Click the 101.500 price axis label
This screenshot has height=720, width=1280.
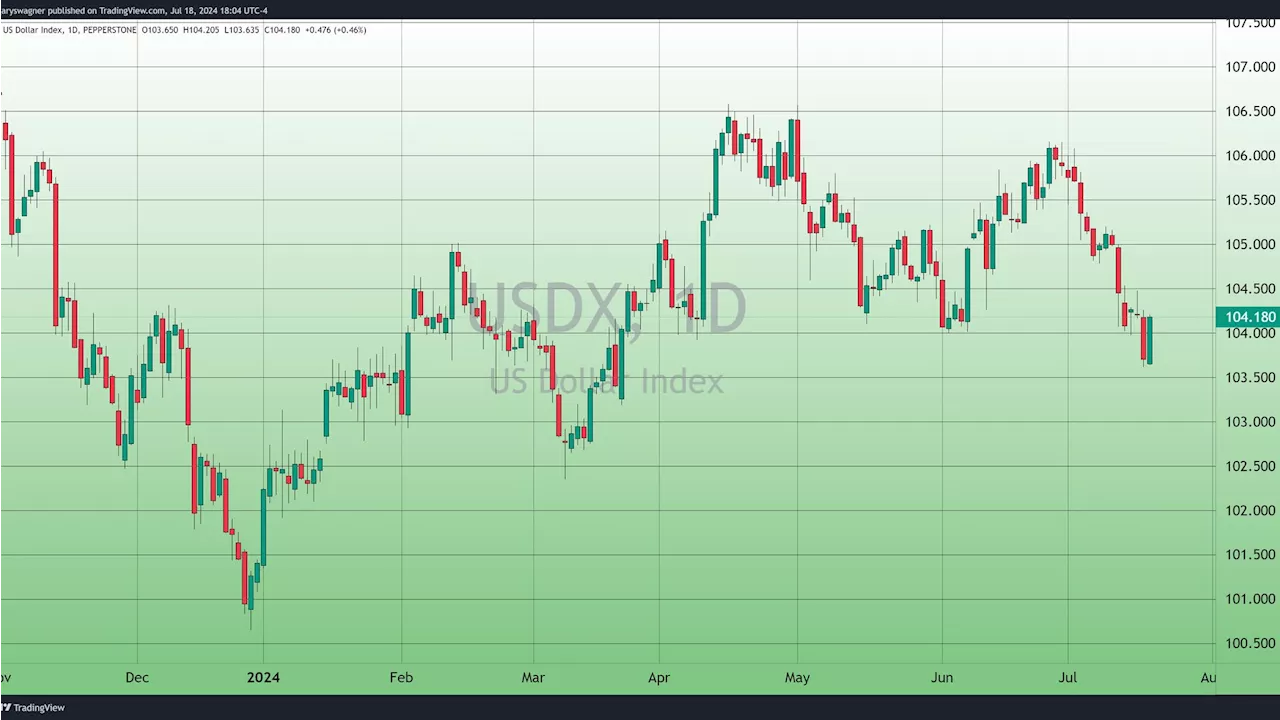coord(1250,554)
